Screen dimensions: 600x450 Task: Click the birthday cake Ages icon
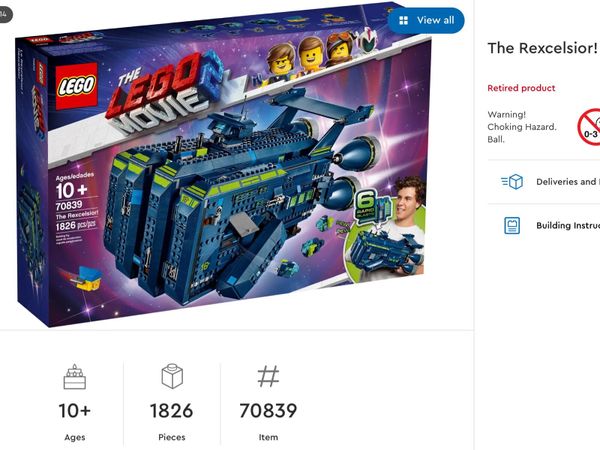pos(75,377)
